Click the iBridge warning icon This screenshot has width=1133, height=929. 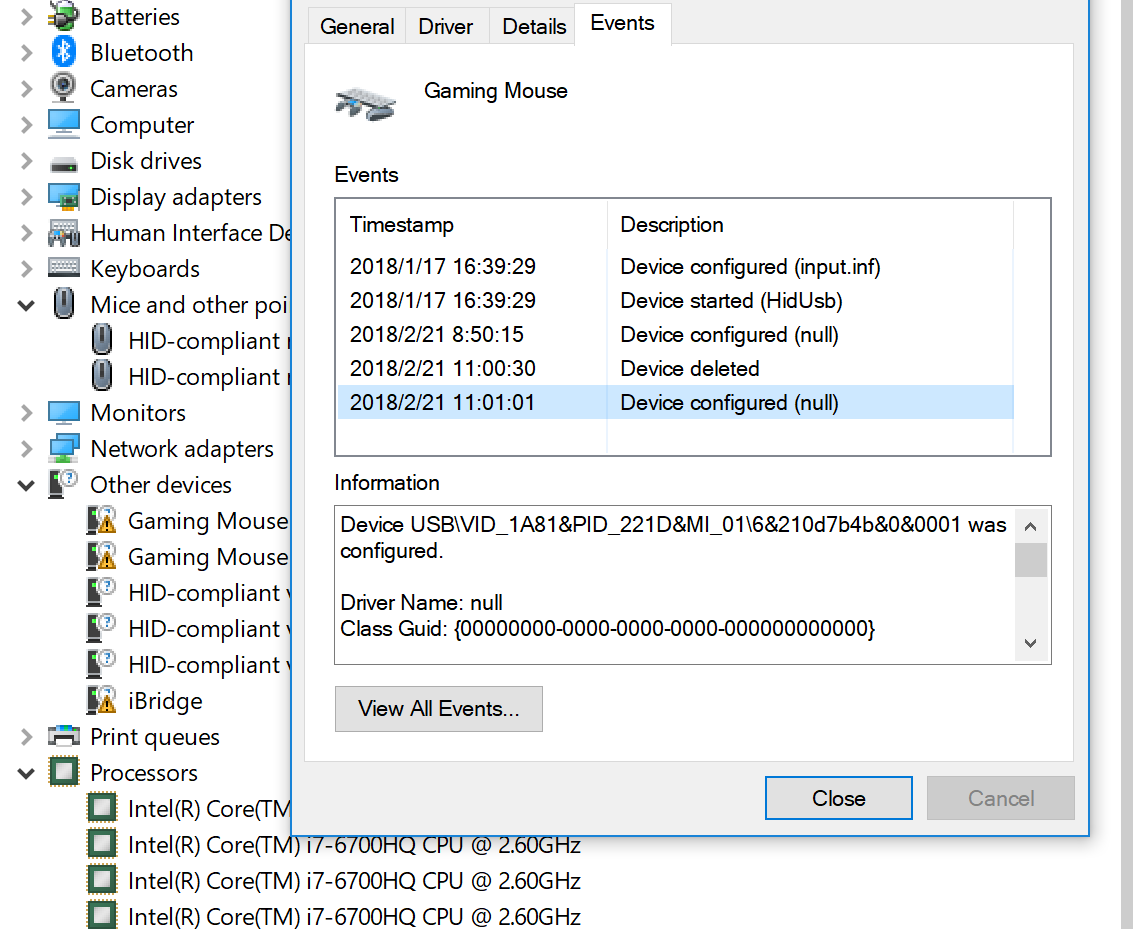tap(101, 700)
